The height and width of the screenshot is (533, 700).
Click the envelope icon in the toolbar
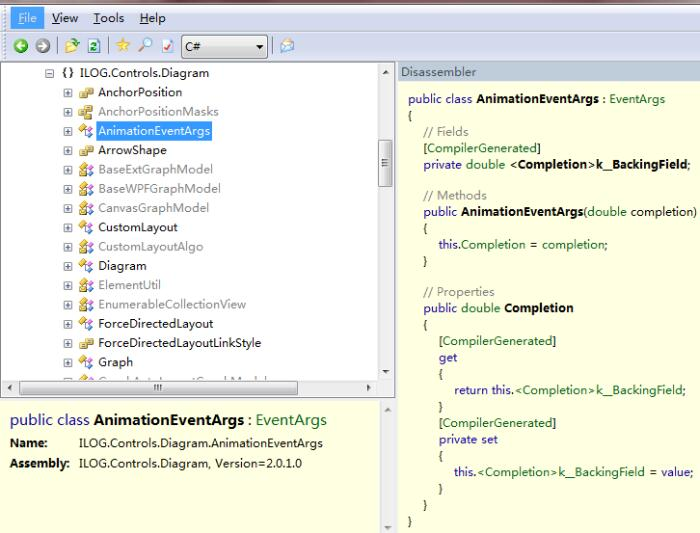click(288, 46)
